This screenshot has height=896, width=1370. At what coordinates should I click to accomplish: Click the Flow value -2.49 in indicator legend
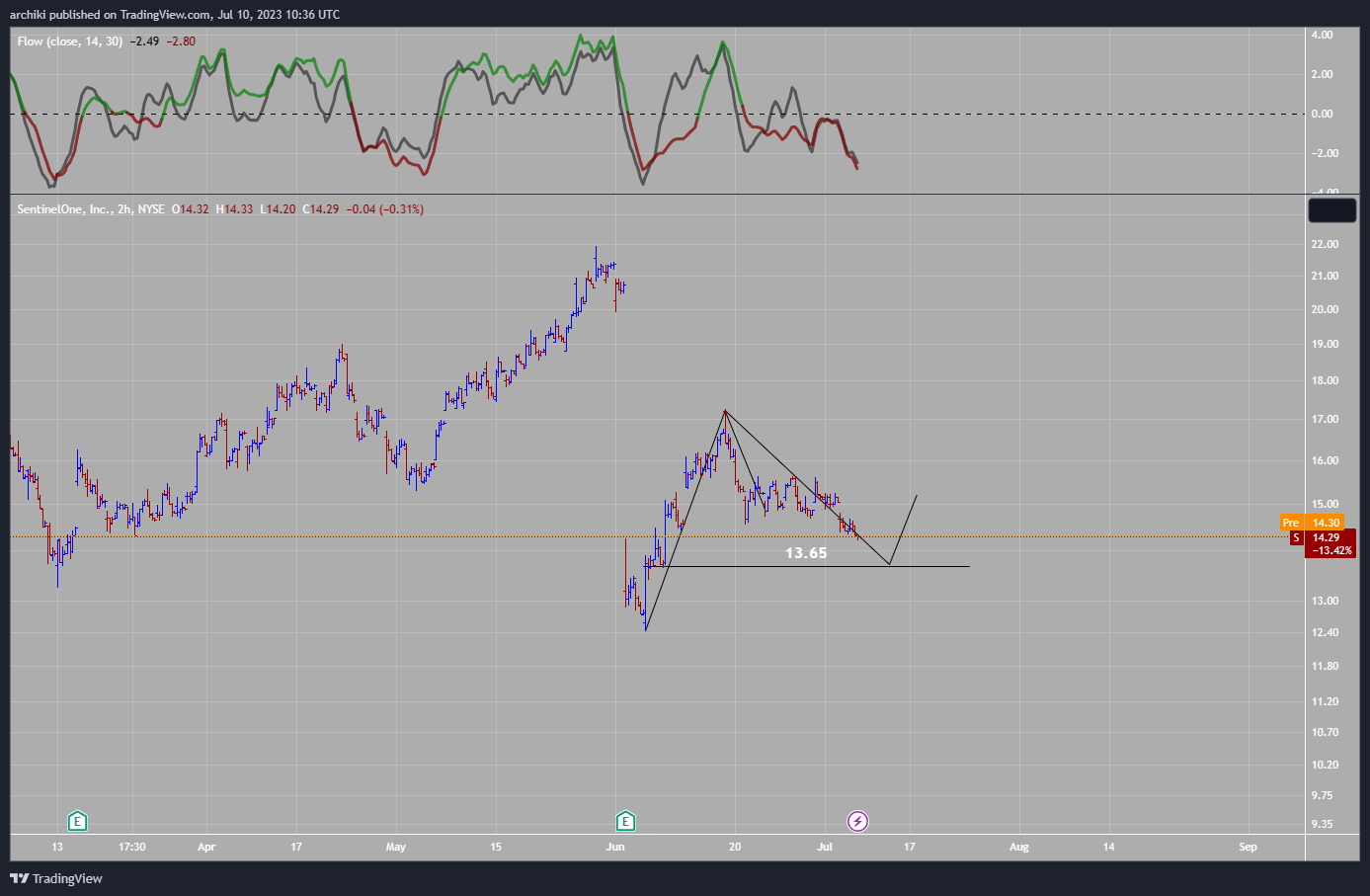point(145,41)
